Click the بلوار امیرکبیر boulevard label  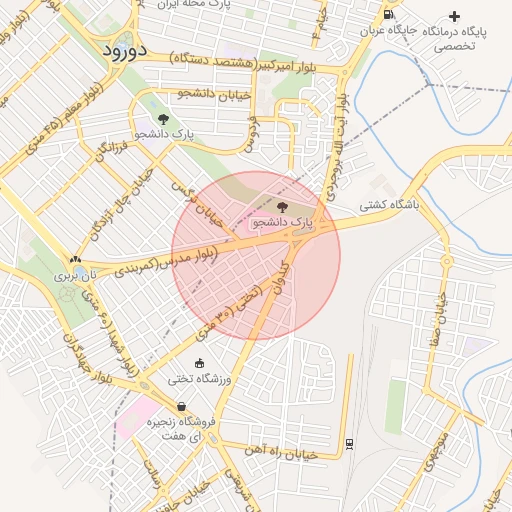tap(243, 62)
